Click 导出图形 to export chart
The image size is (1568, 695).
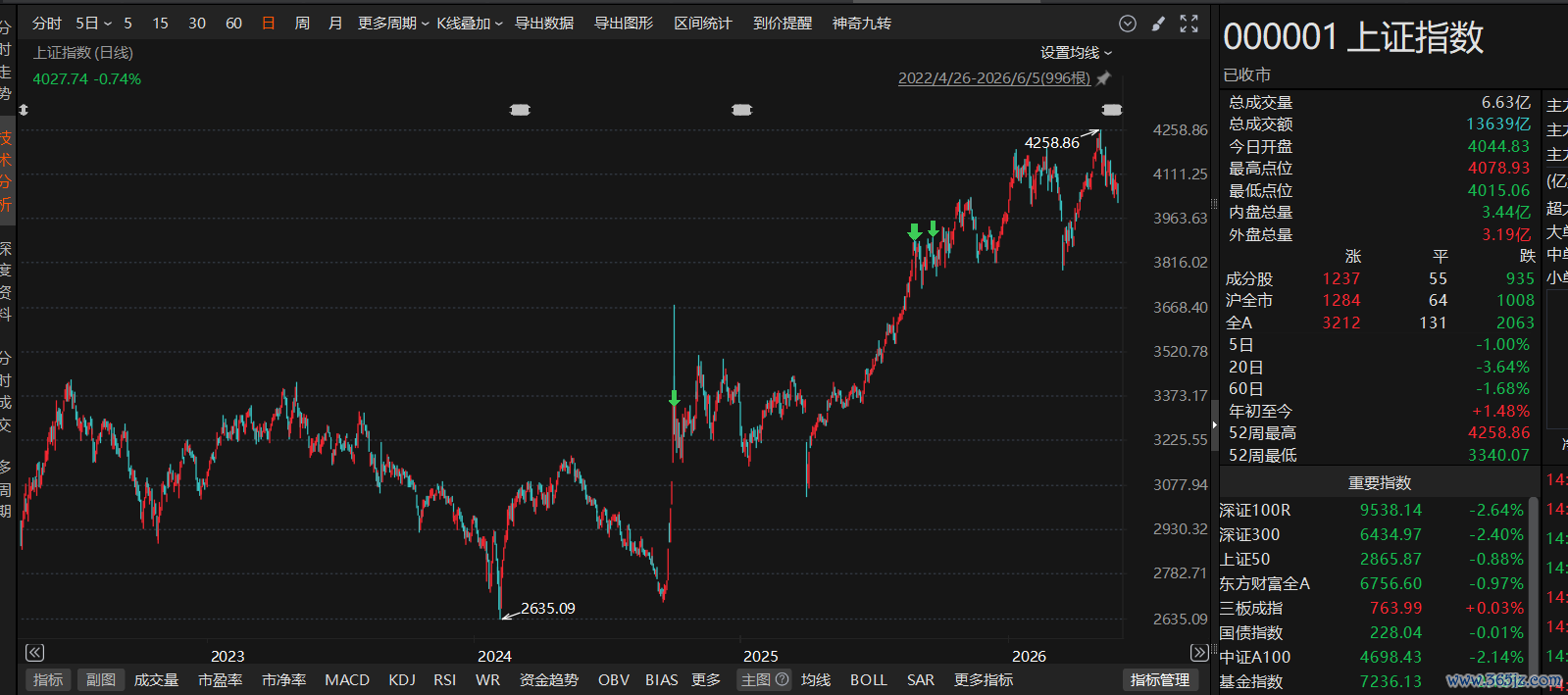(x=624, y=24)
